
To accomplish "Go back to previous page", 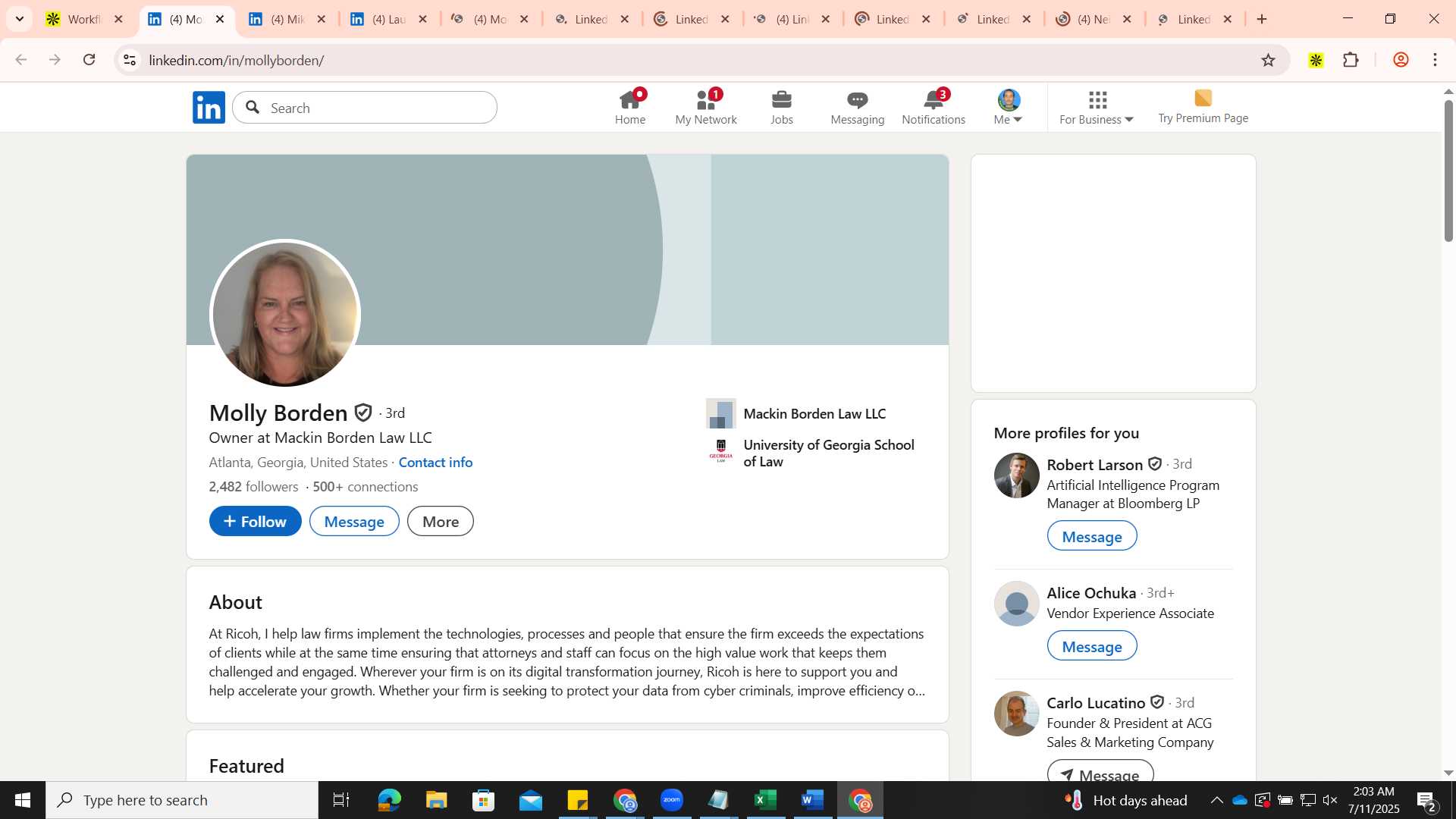I will [21, 60].
